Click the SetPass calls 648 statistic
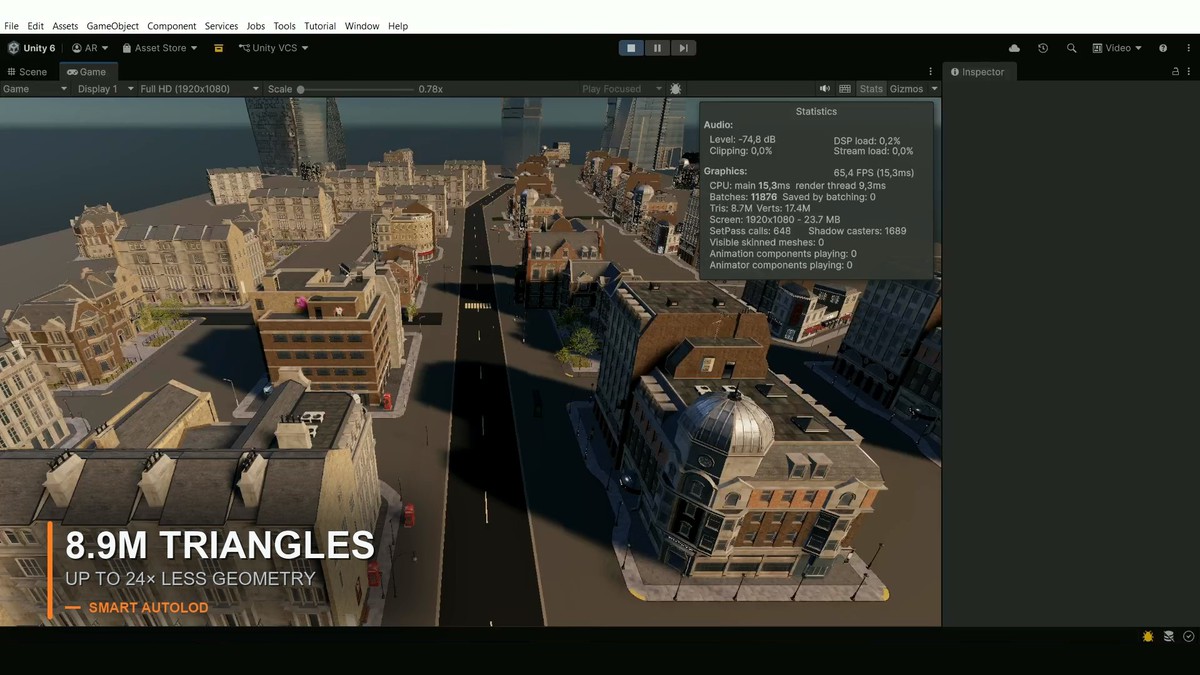This screenshot has width=1200, height=675. (x=750, y=231)
